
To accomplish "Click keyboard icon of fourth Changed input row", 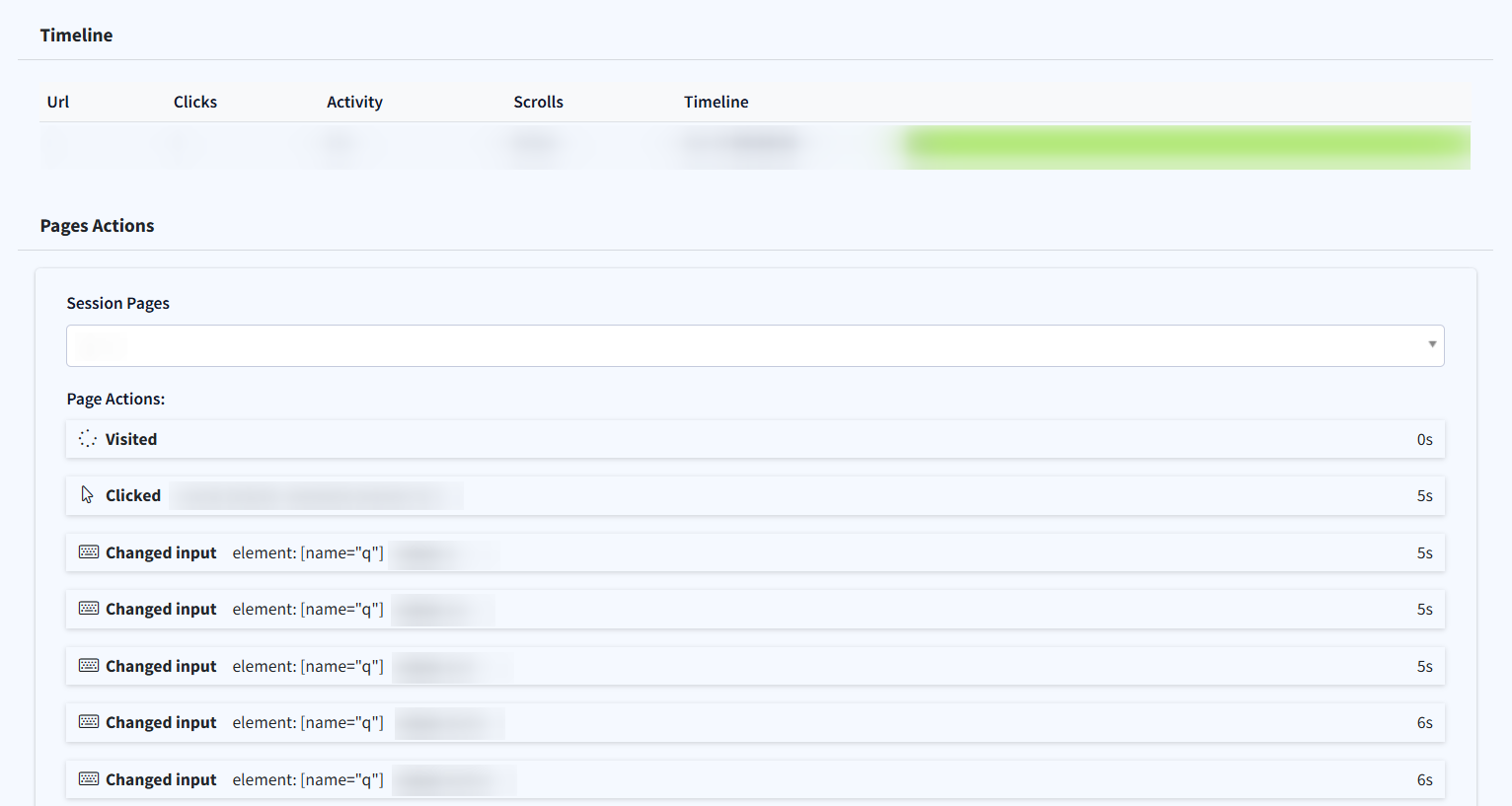I will 89,722.
